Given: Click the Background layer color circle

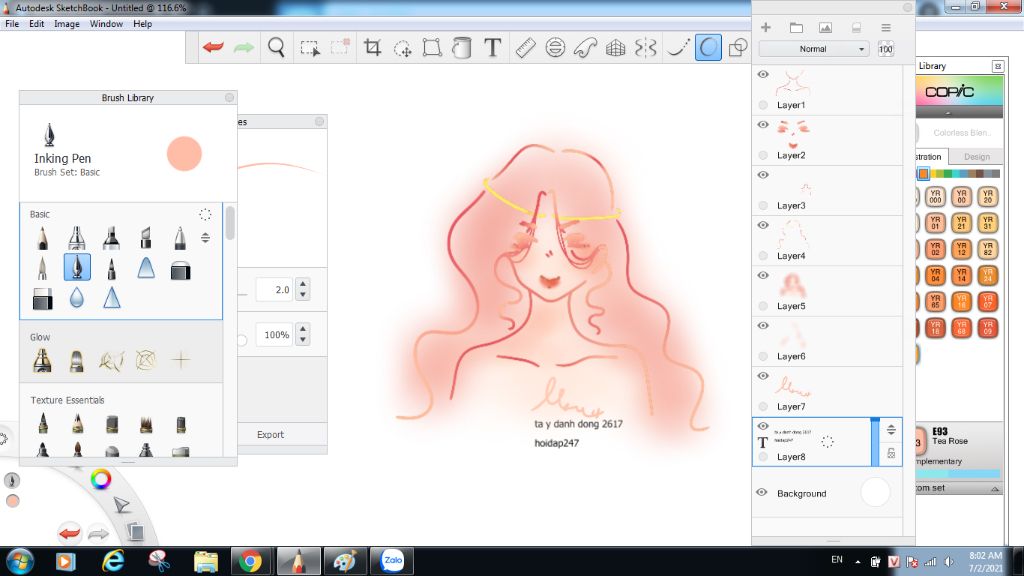Looking at the screenshot, I should coord(875,492).
